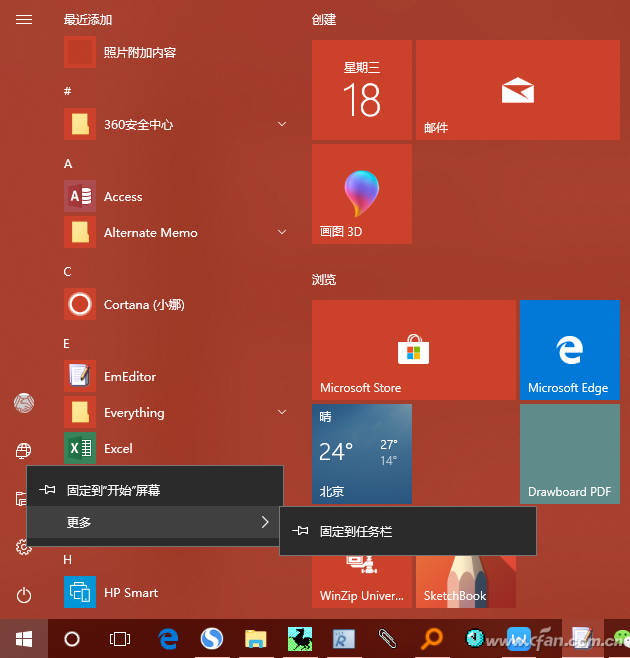Launch Excel from its green icon
This screenshot has height=658, width=630.
coord(80,448)
